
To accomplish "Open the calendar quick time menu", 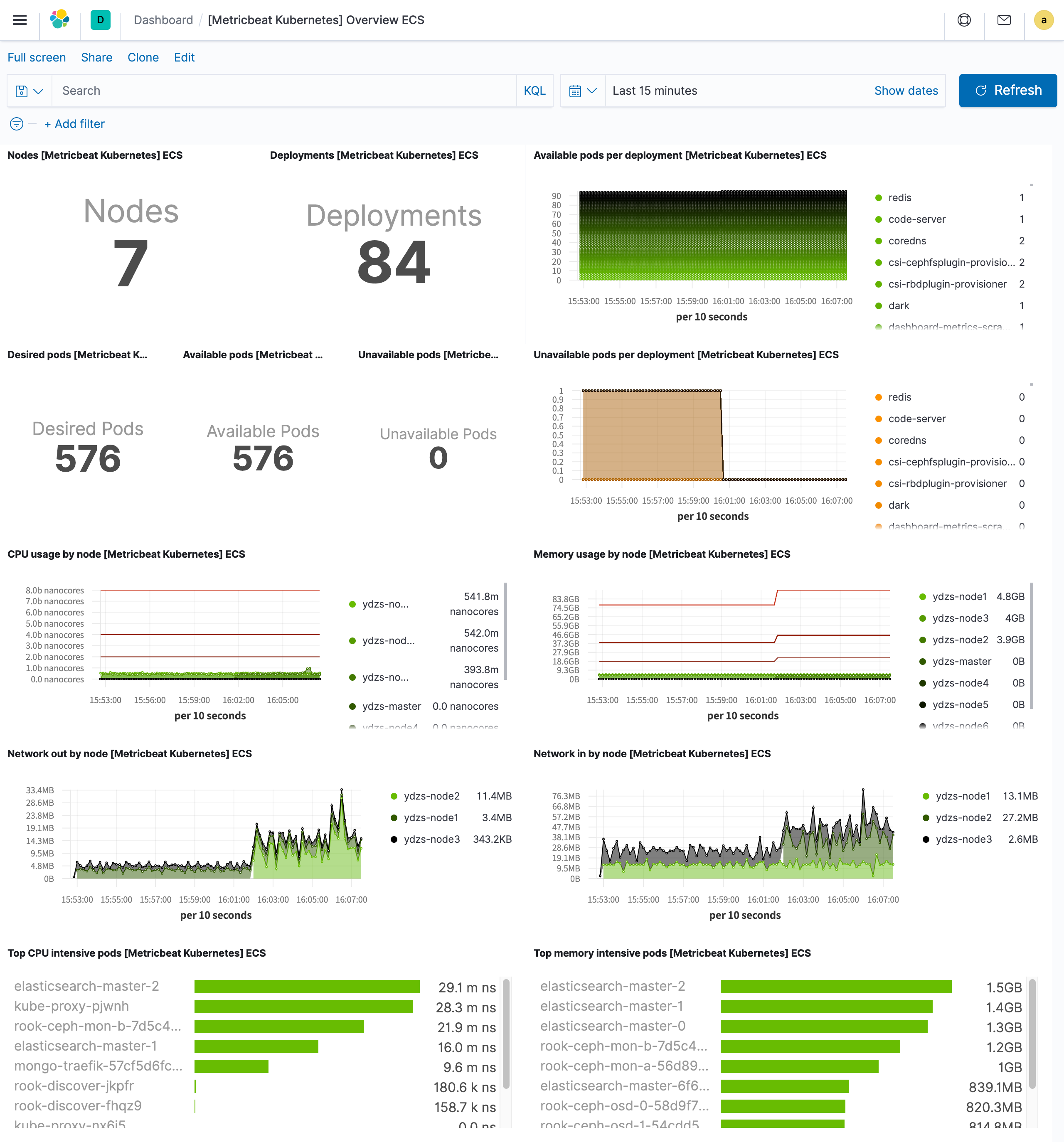I will pyautogui.click(x=583, y=91).
